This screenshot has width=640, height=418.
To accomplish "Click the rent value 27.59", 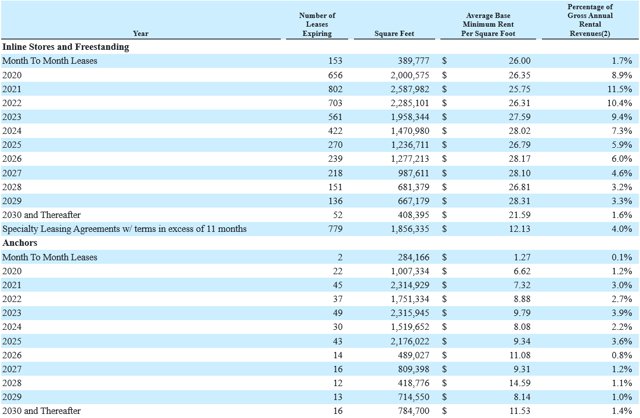I will click(520, 117).
